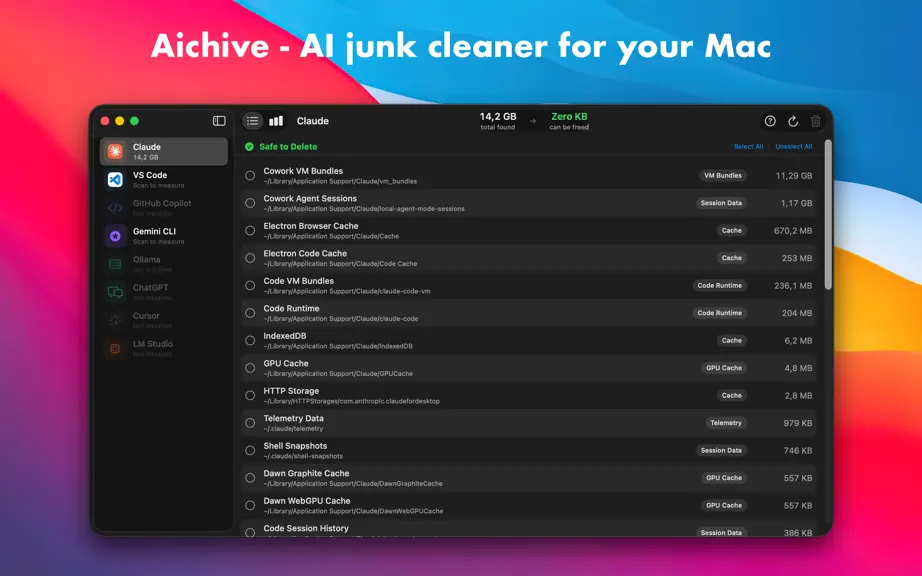Check the Cowork VM Bundles radio circle

250,176
